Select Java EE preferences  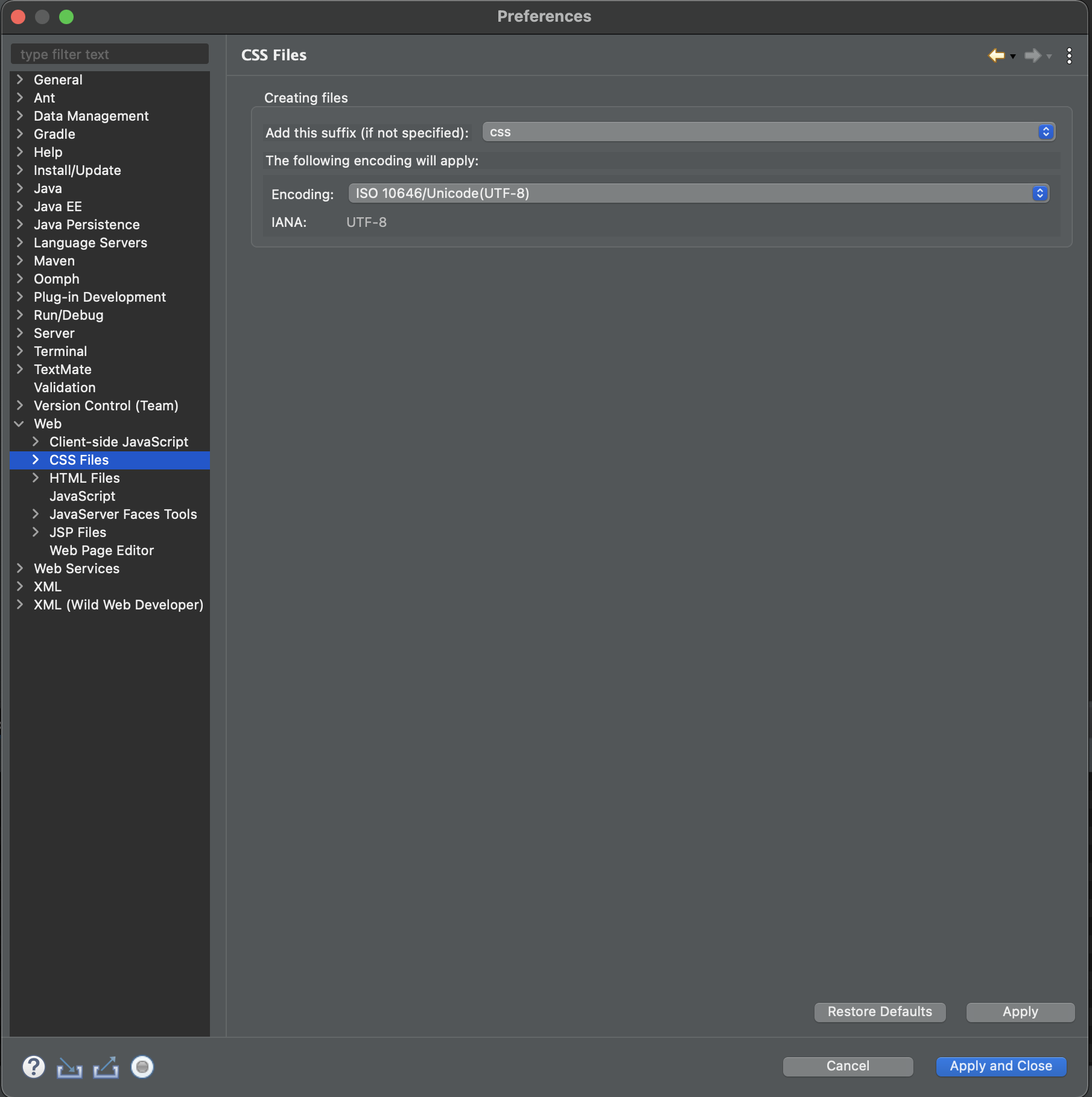pos(58,206)
